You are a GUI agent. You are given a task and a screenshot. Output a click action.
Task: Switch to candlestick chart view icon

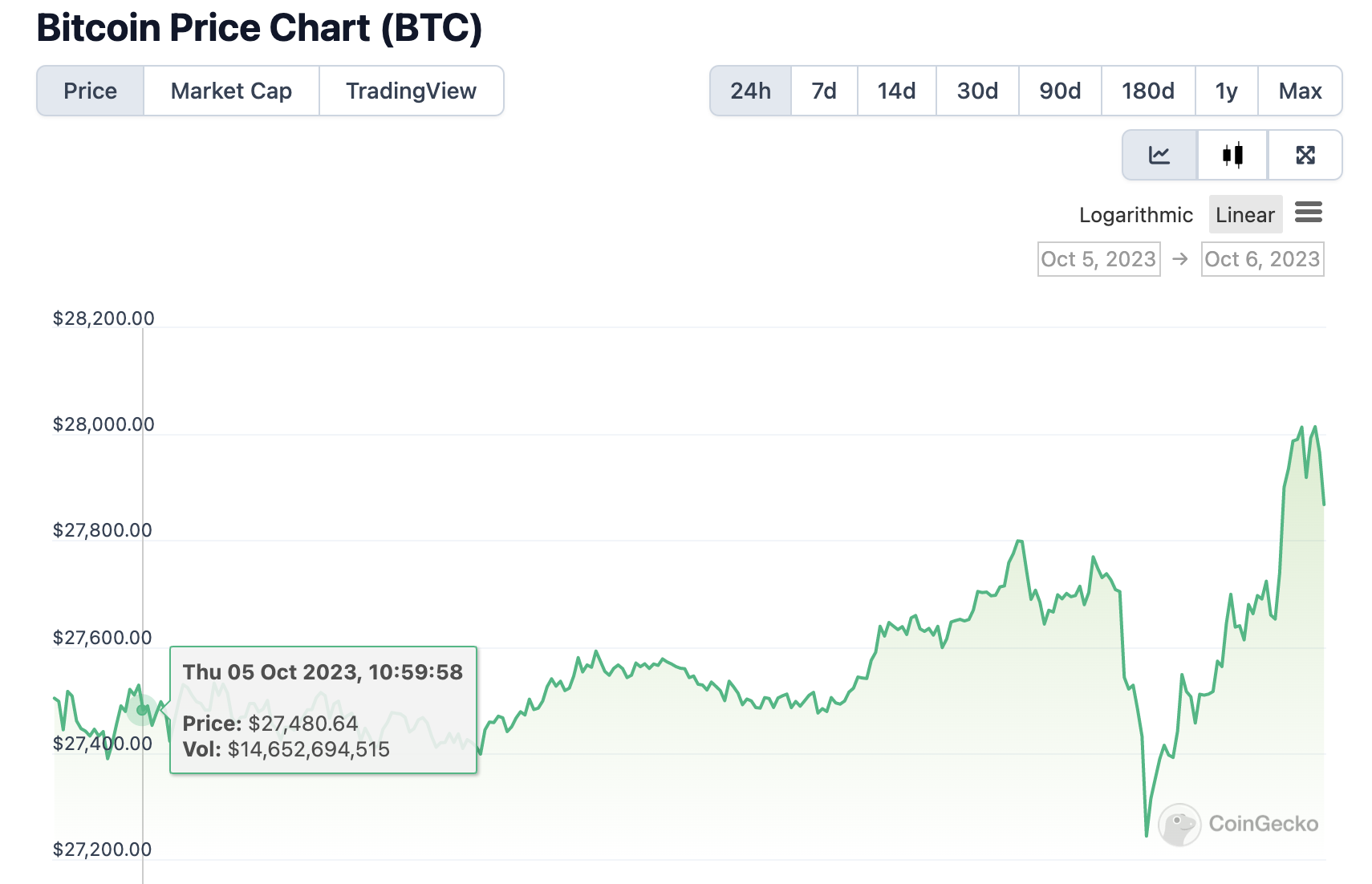point(1232,155)
